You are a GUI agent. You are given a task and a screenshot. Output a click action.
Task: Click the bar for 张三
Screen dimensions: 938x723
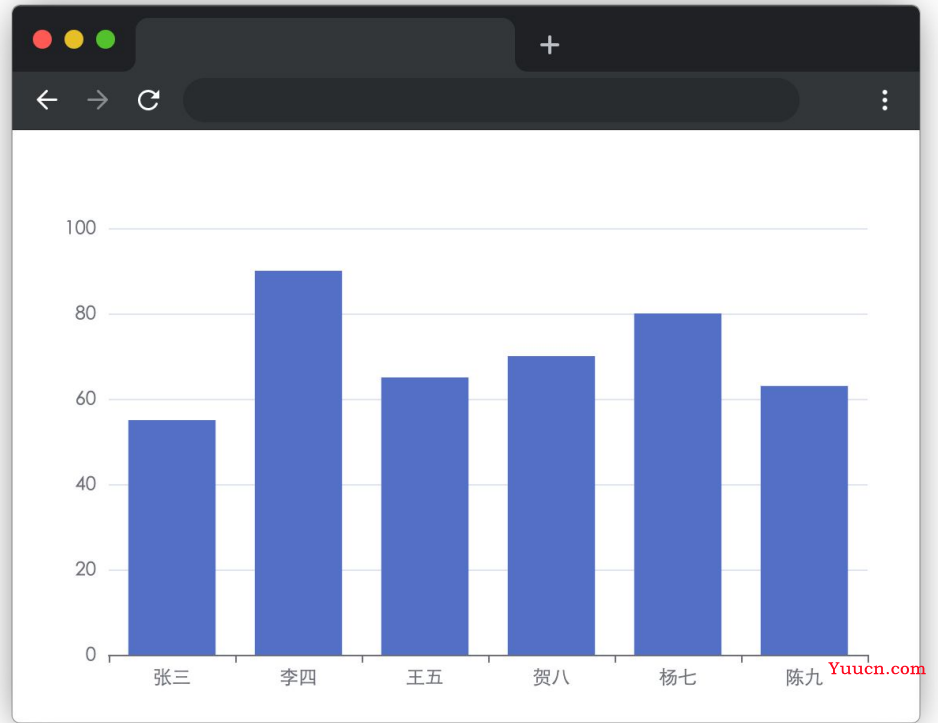pyautogui.click(x=172, y=538)
